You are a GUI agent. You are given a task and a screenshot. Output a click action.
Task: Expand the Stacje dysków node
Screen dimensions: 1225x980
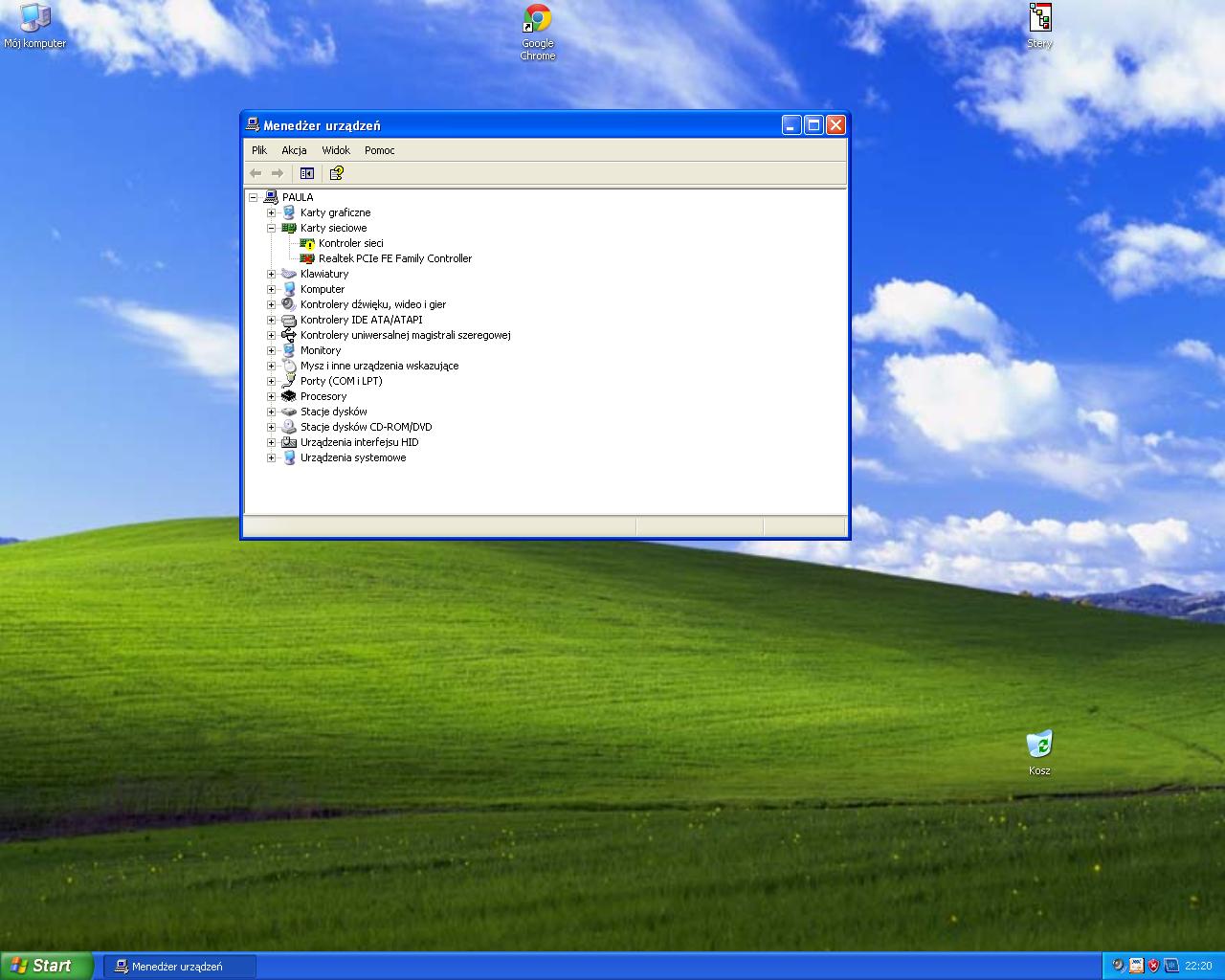(271, 412)
